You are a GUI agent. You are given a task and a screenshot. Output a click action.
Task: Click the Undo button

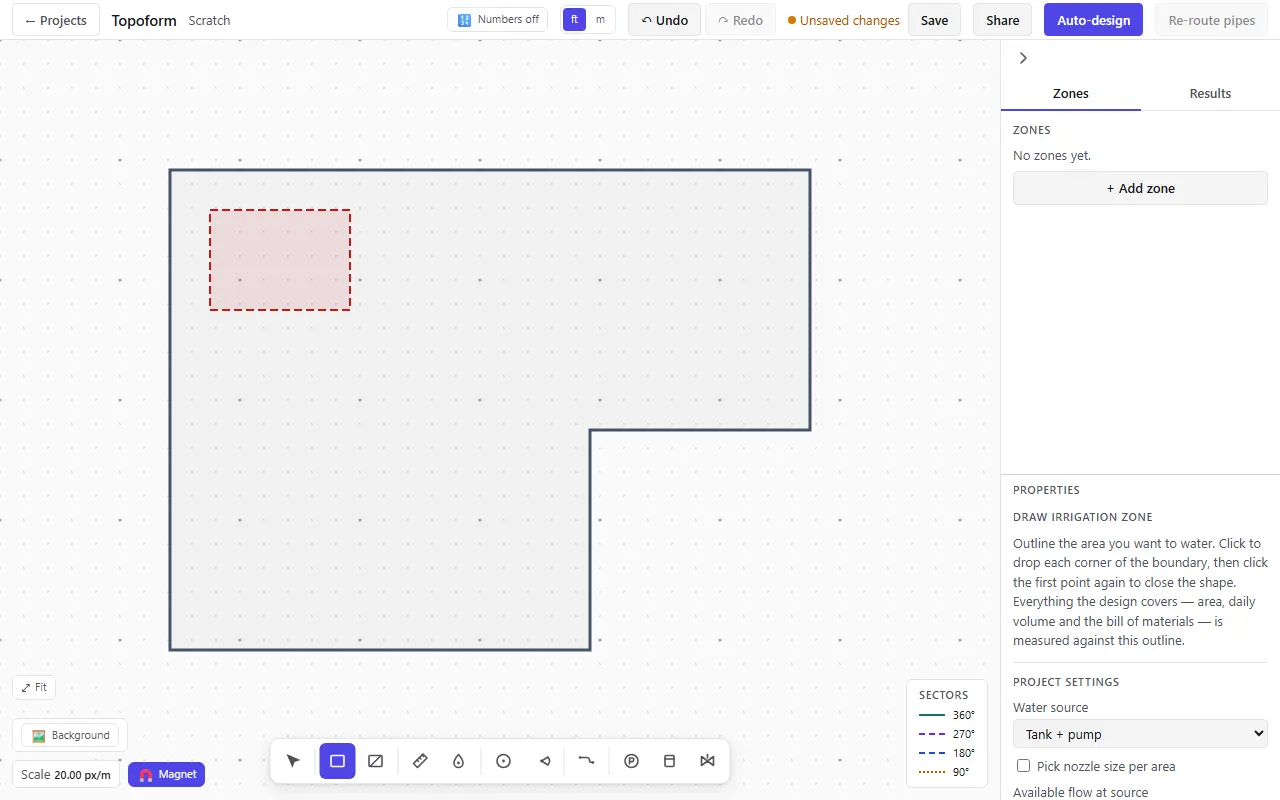coord(665,20)
